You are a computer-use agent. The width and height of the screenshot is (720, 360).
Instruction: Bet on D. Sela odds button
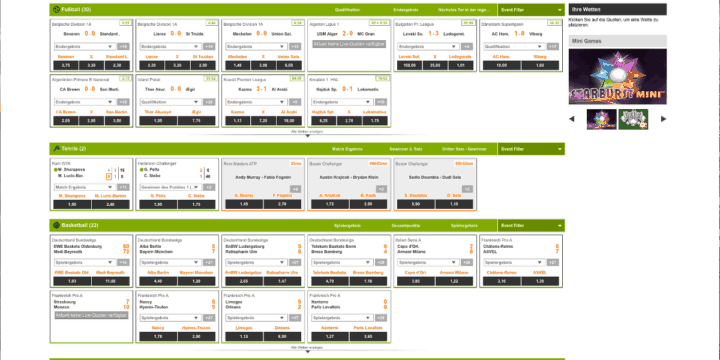click(454, 204)
